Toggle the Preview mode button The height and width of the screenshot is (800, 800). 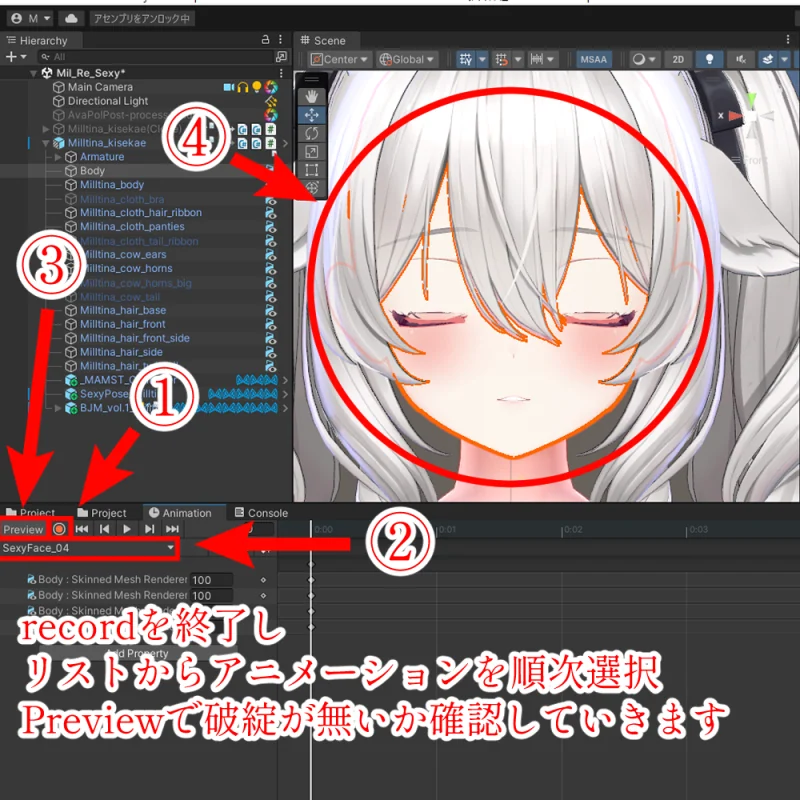(23, 529)
